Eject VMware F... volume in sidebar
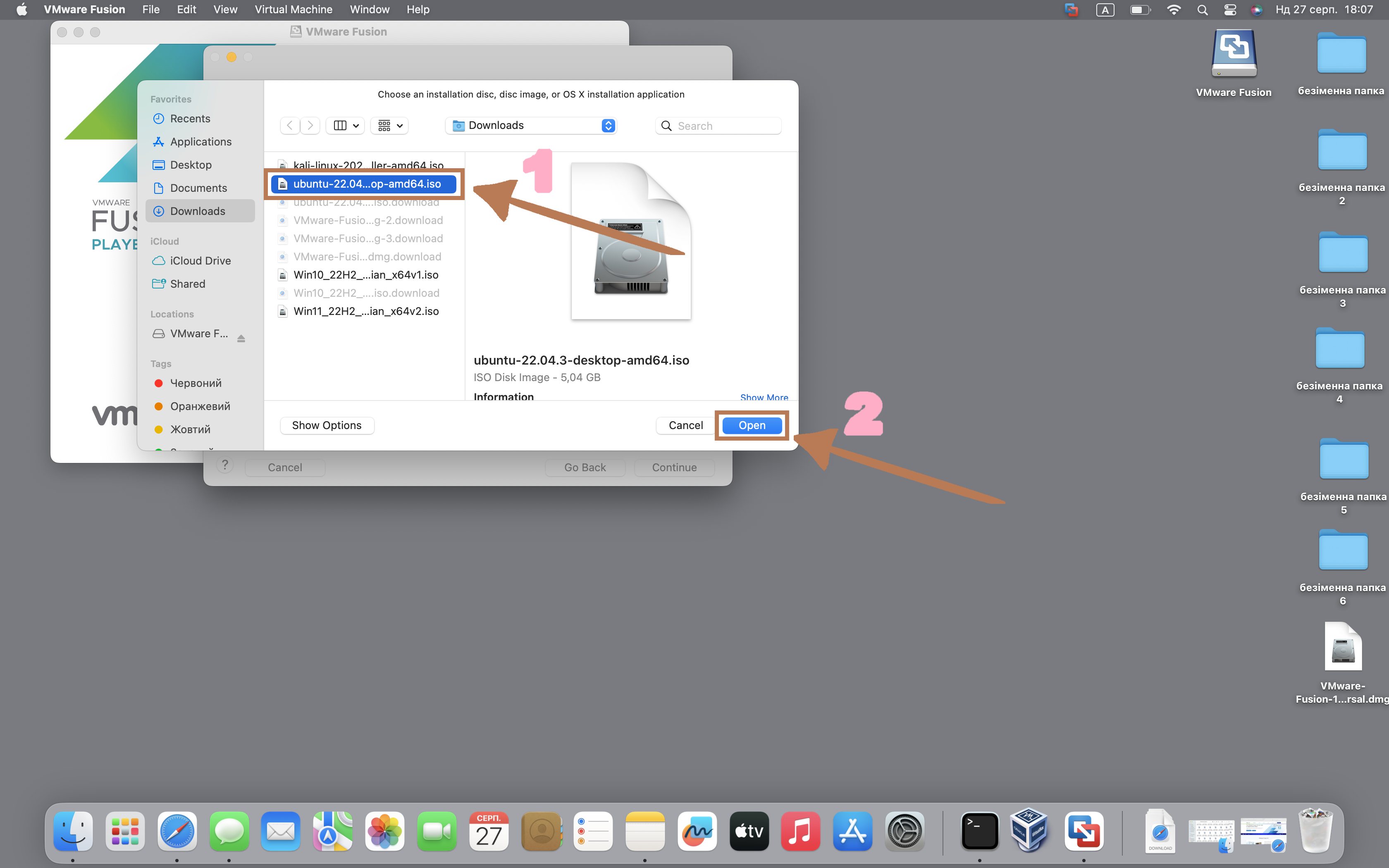 241,338
